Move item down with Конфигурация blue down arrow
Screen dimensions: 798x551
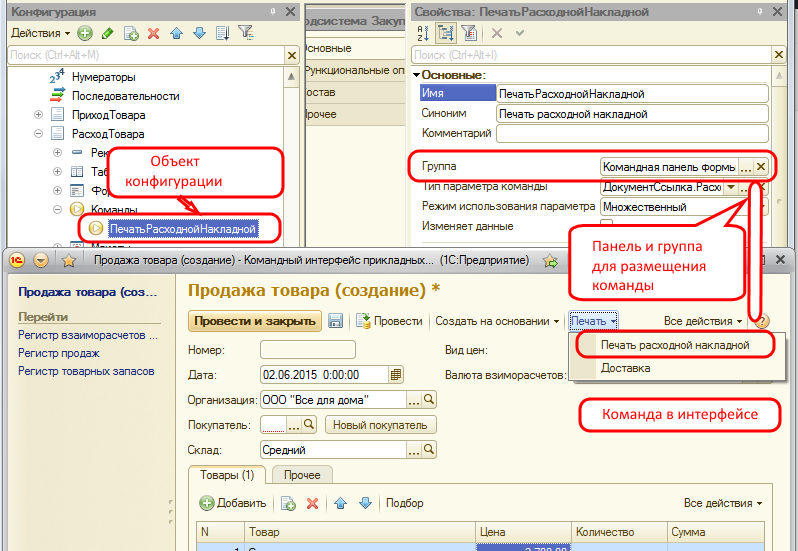tap(199, 34)
